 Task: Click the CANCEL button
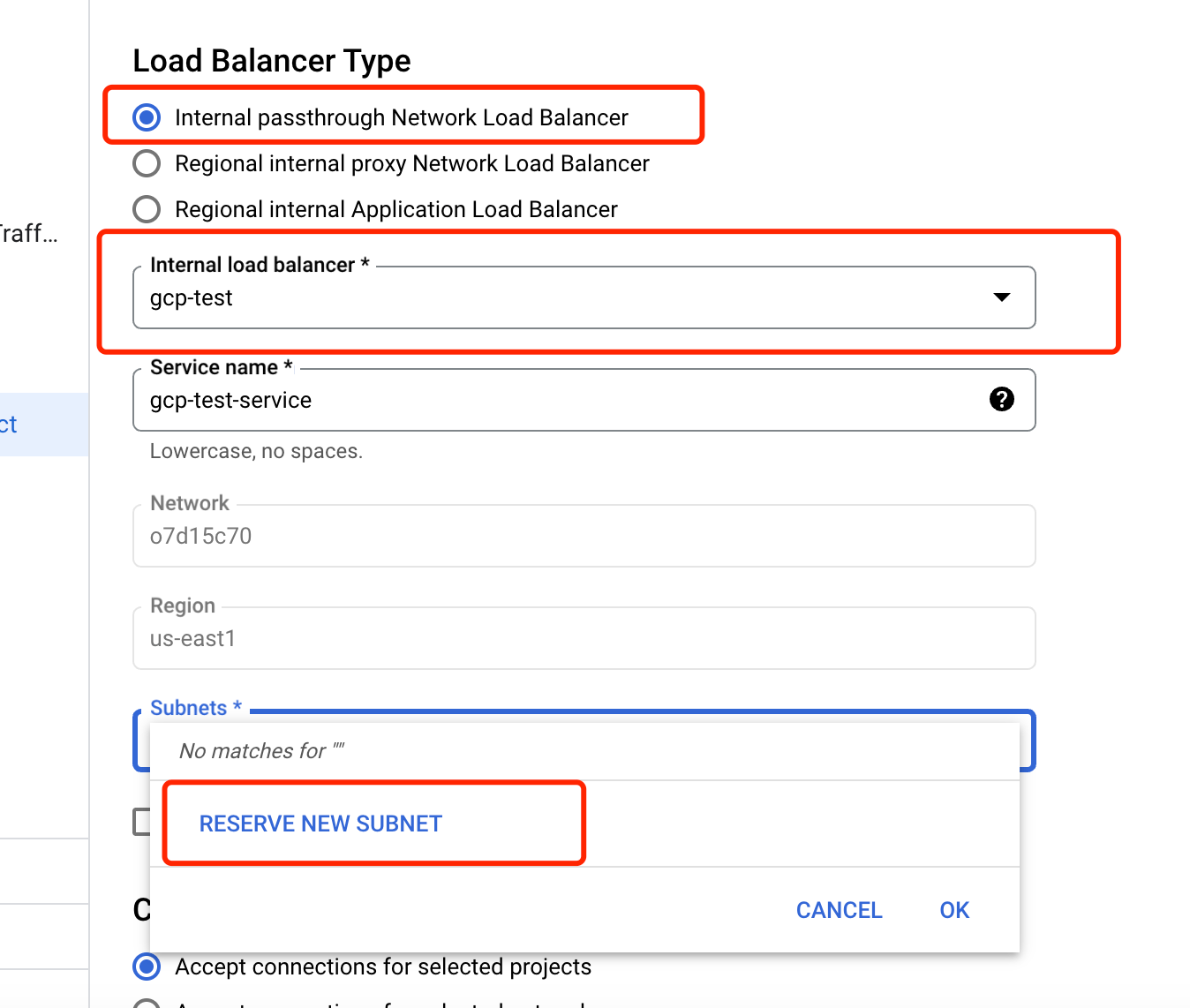tap(839, 910)
